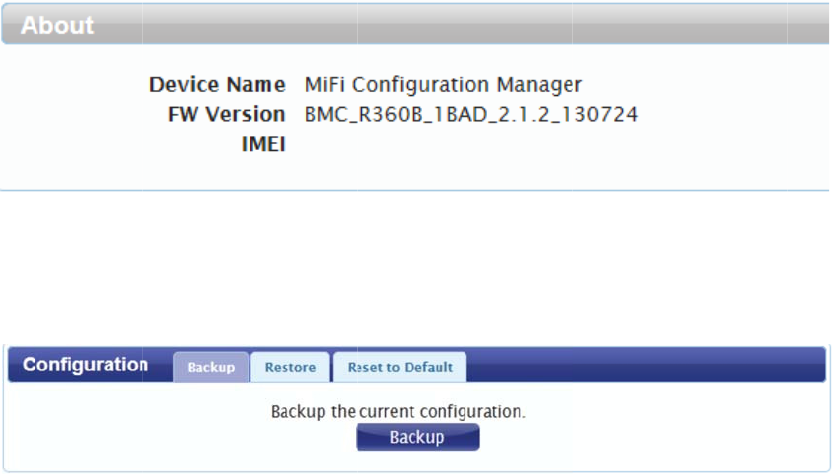Open the Restore tab

tap(290, 367)
